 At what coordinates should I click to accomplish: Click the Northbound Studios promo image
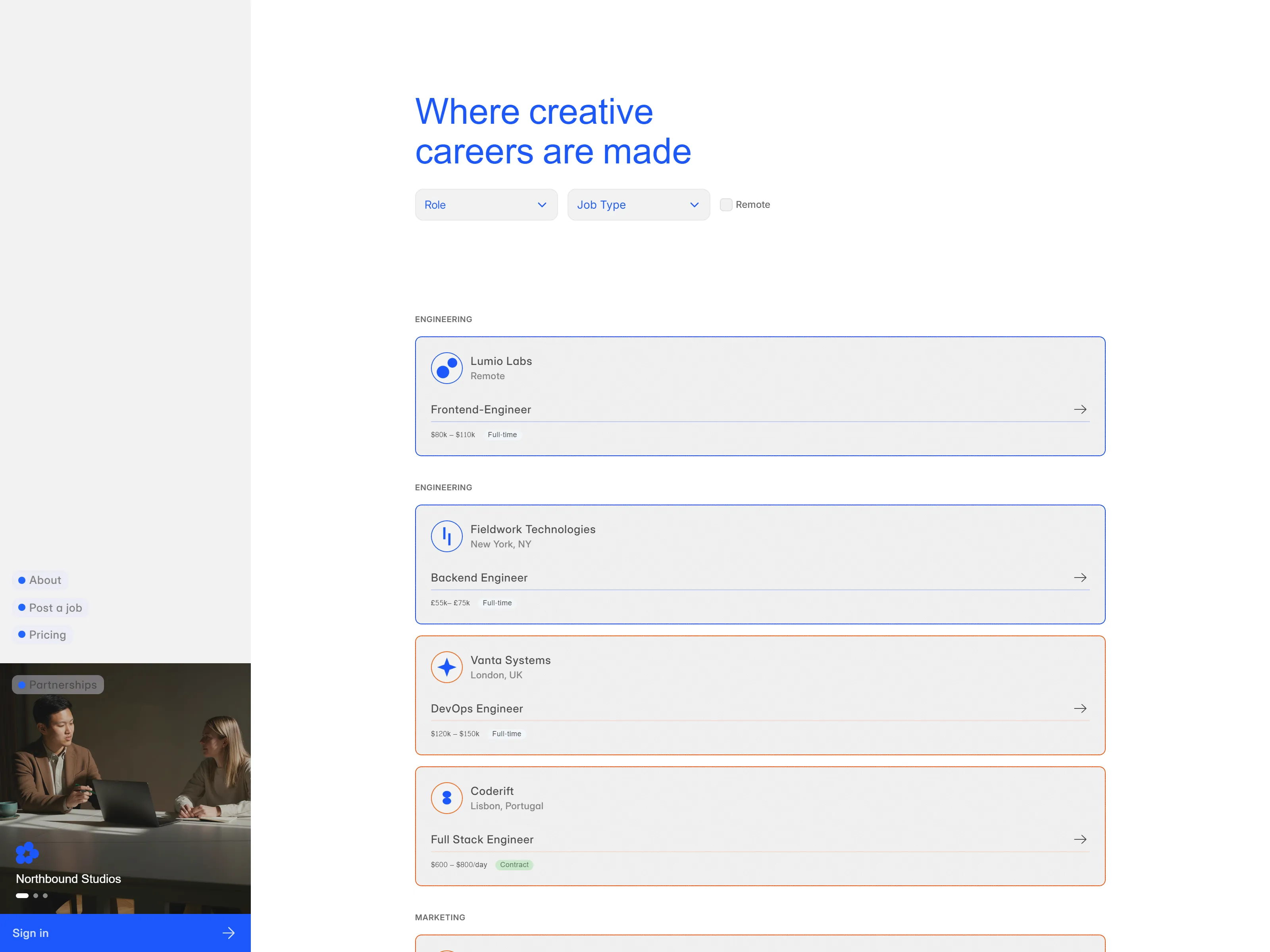125,789
